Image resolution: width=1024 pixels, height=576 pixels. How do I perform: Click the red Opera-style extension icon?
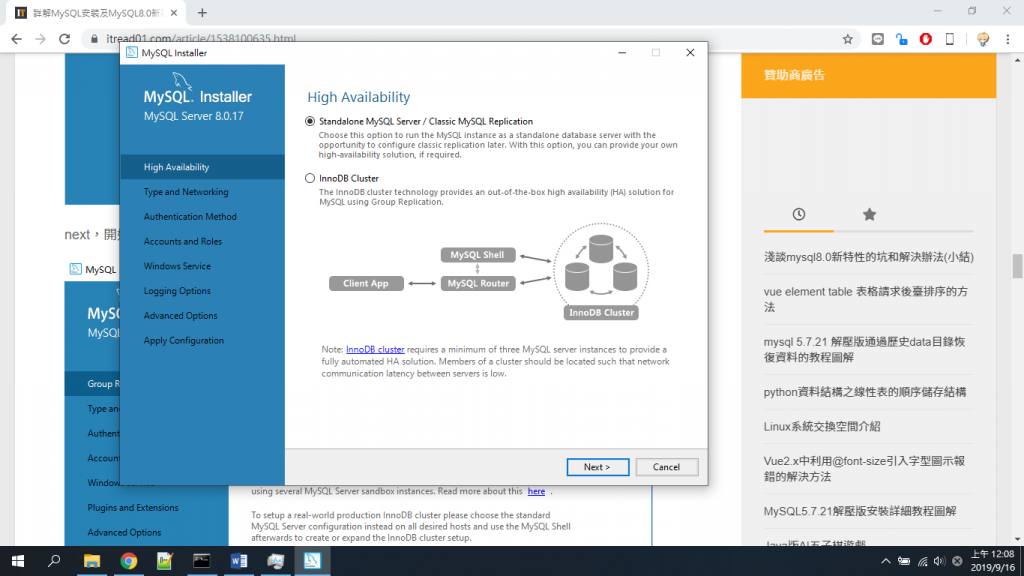click(925, 39)
